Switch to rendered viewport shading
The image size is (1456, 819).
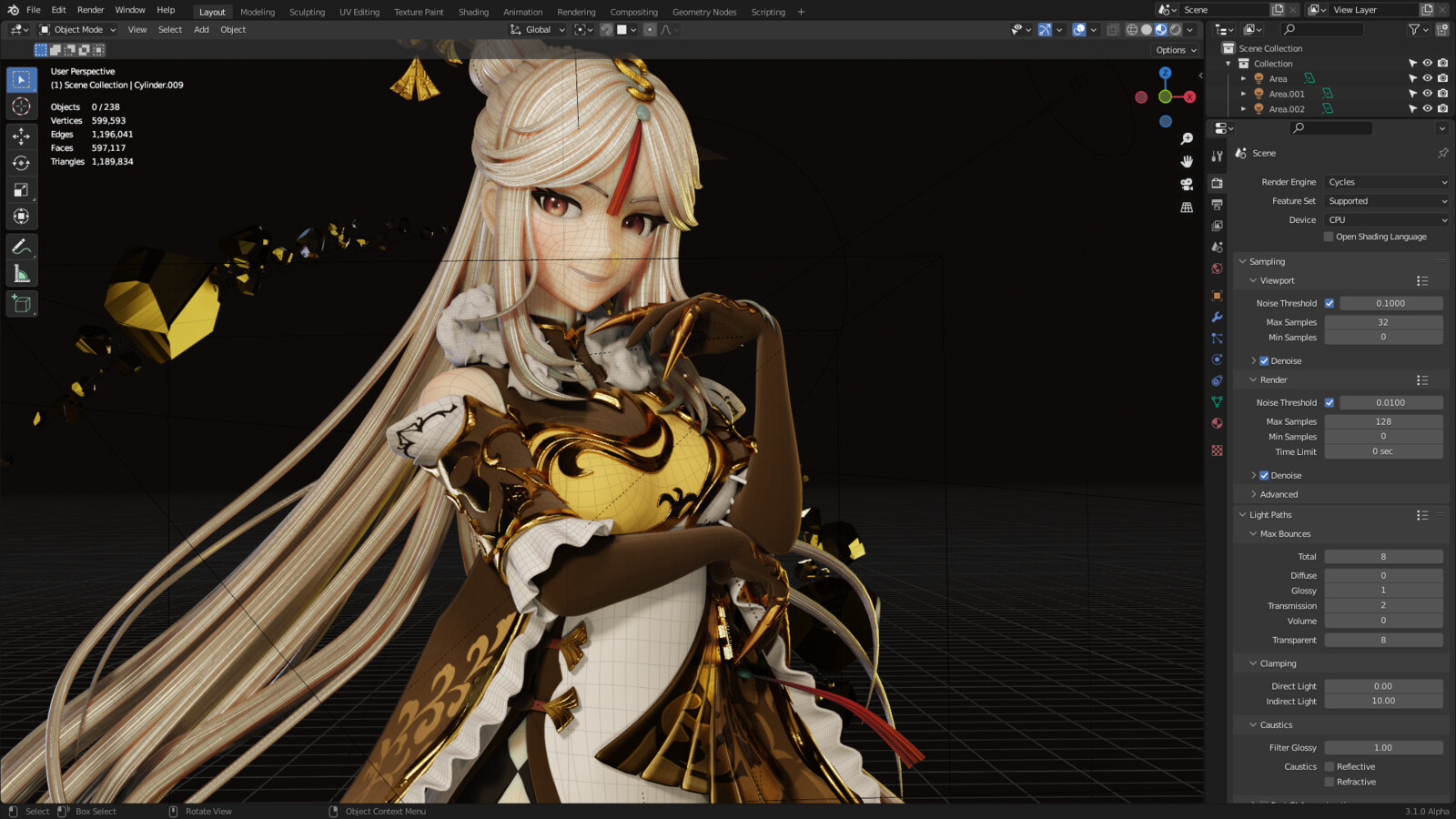click(x=1176, y=29)
